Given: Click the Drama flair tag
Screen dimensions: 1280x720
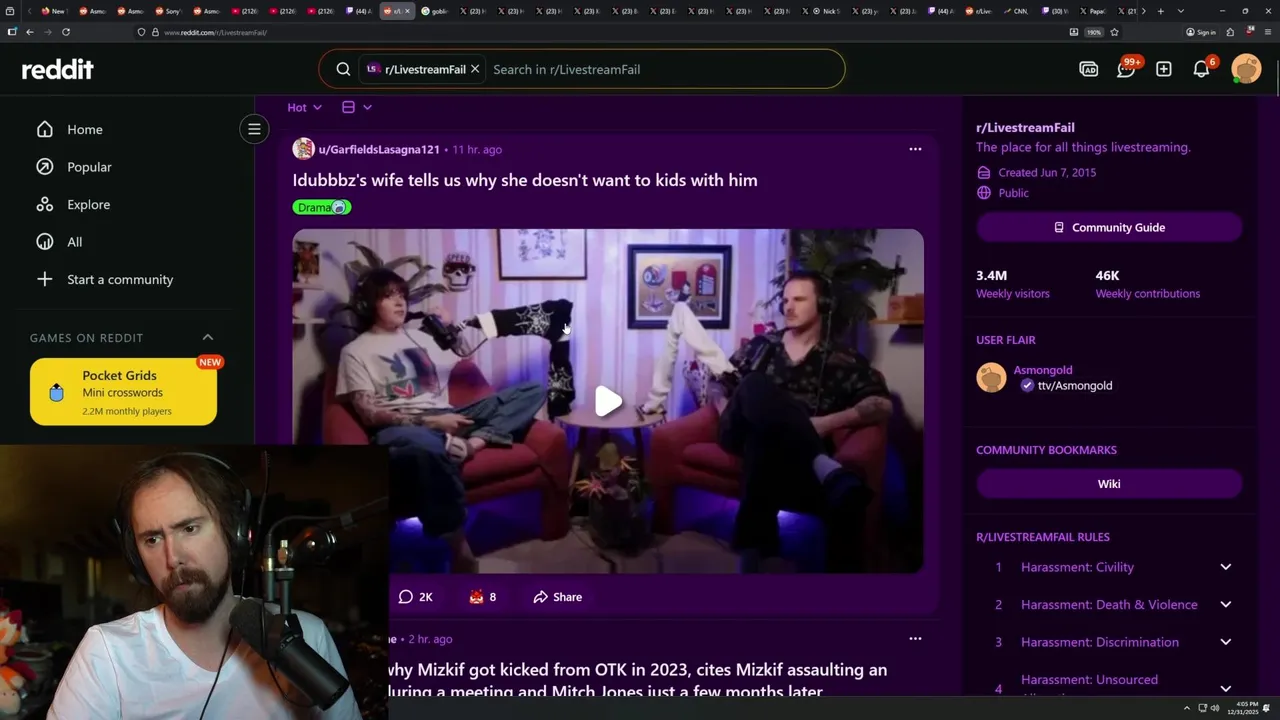Looking at the screenshot, I should coord(322,207).
